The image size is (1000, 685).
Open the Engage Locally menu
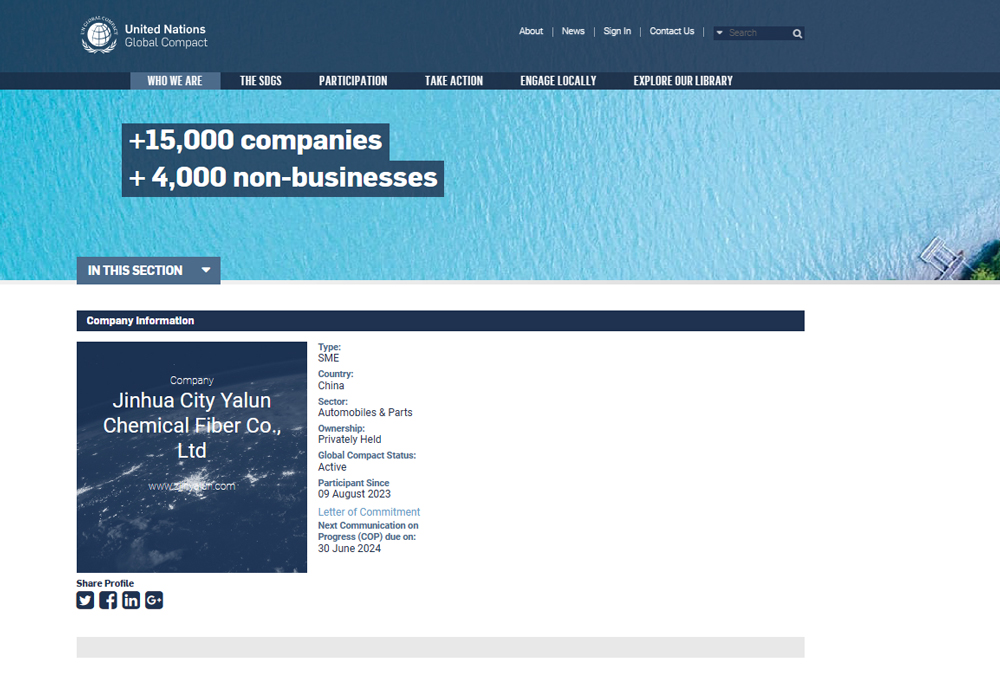558,81
